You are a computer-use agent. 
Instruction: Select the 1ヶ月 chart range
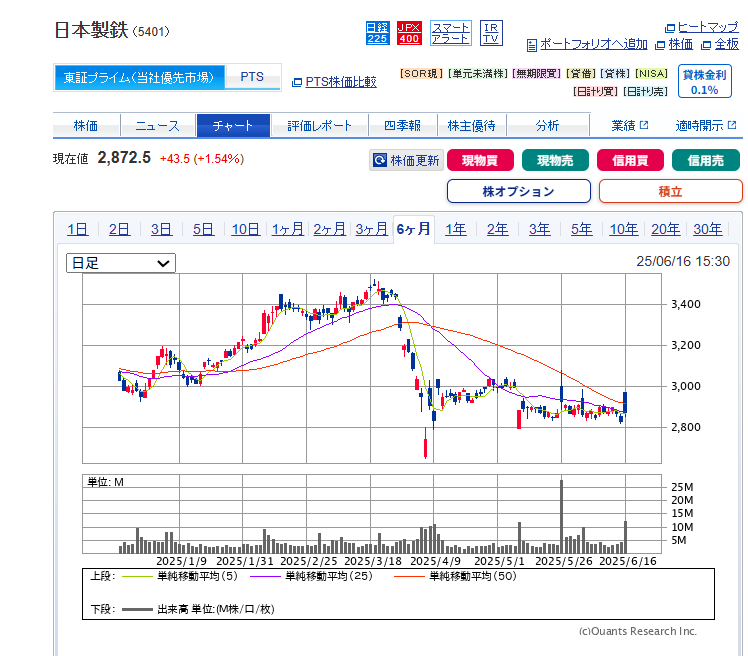(288, 229)
